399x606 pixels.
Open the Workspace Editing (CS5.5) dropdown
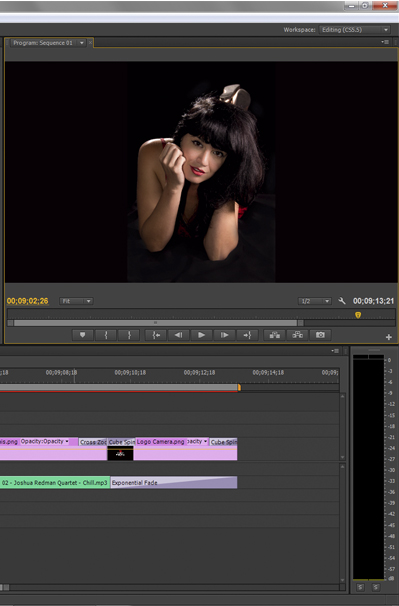(x=354, y=30)
